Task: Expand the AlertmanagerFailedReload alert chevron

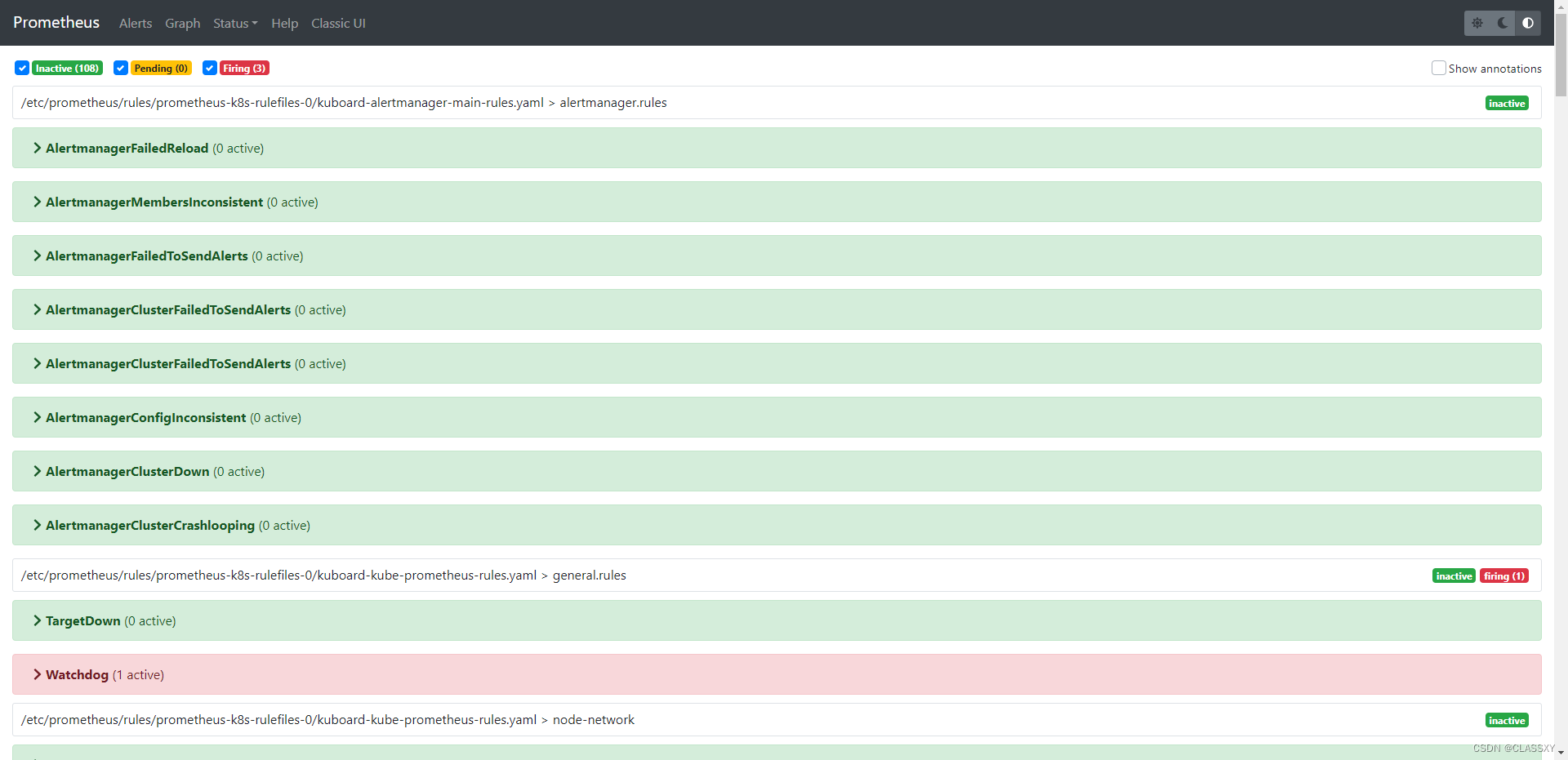Action: point(37,148)
